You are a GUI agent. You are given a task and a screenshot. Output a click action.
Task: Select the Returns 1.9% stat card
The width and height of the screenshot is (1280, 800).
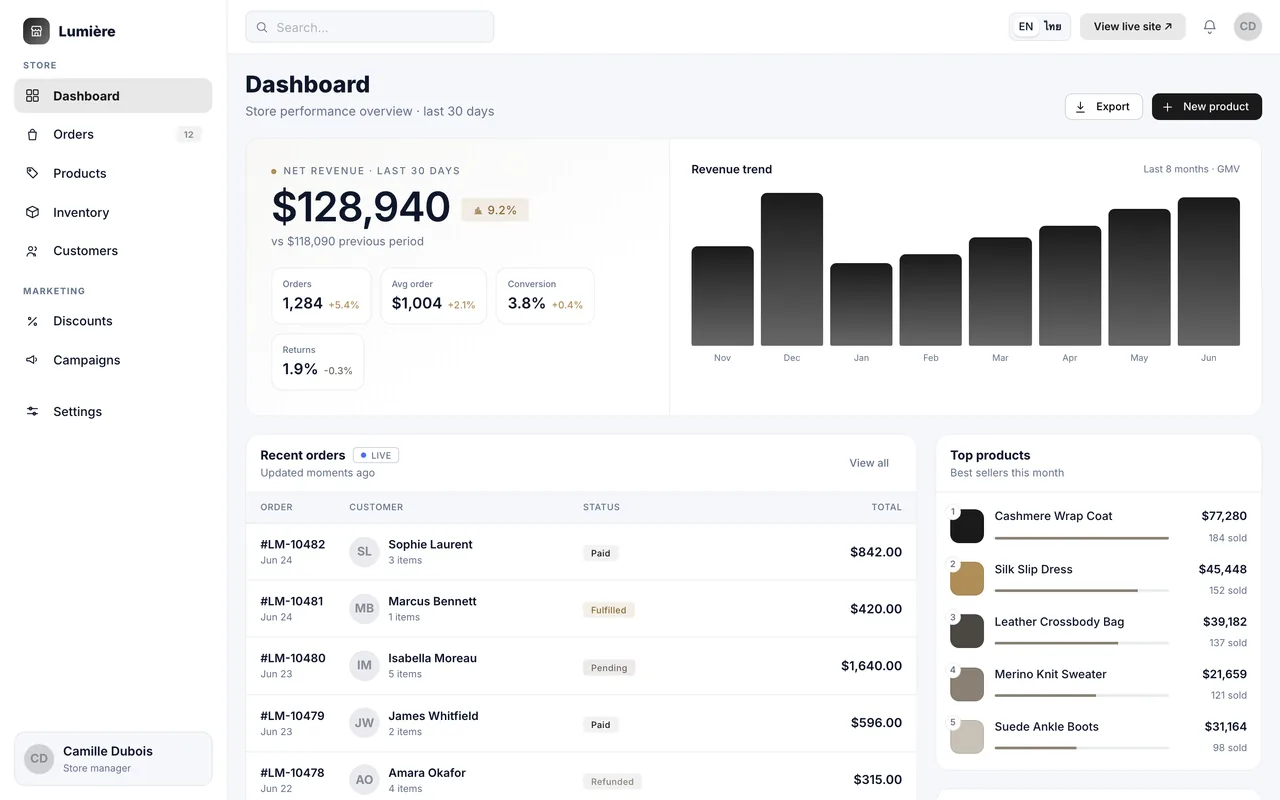[318, 362]
